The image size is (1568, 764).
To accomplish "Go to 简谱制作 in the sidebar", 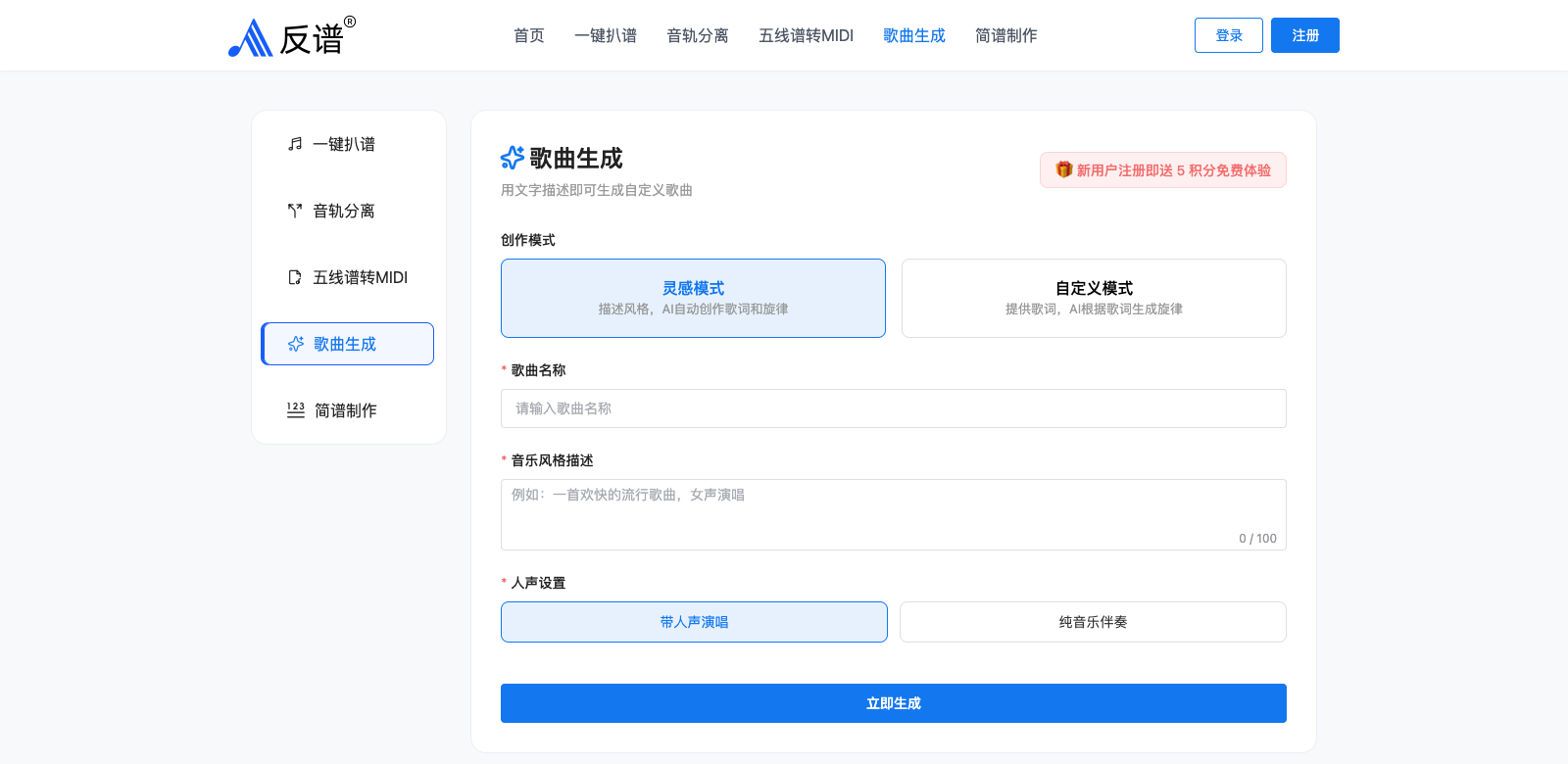I will click(x=348, y=410).
